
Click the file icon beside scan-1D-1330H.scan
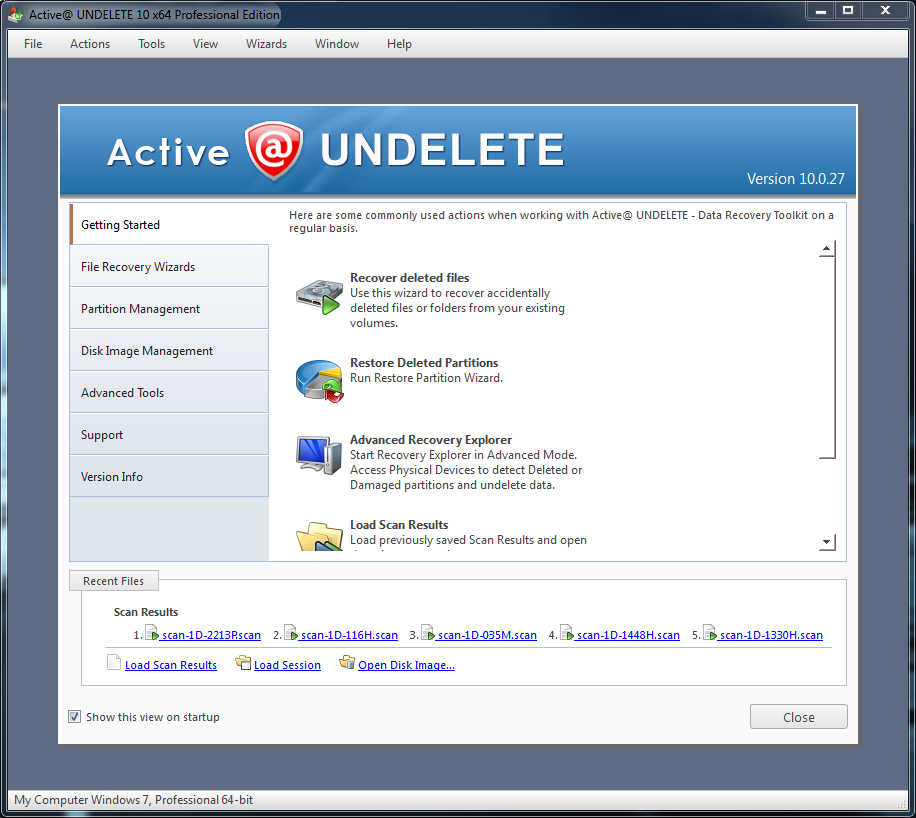coord(710,633)
